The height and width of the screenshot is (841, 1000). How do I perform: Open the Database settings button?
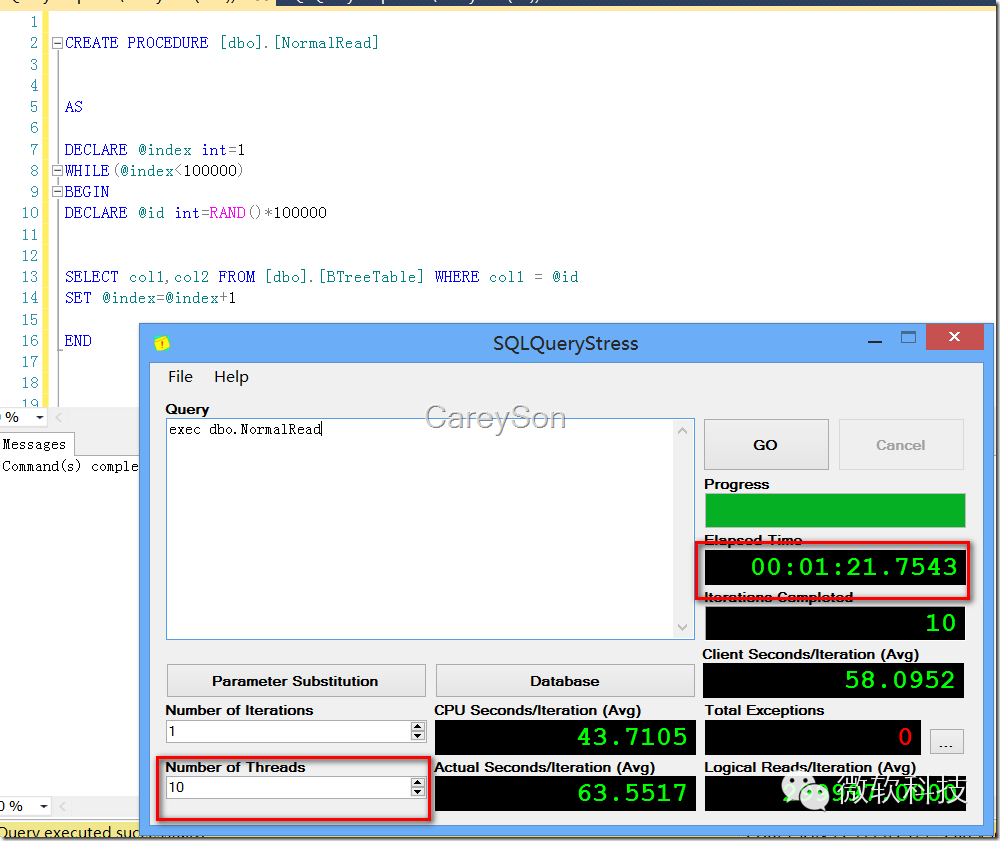click(565, 681)
